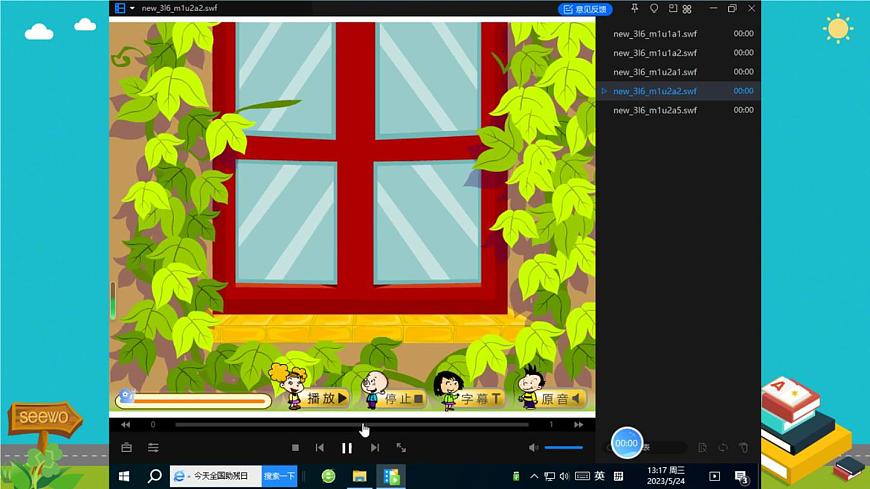
Task: Open Windows search magnifier icon
Action: coord(154,476)
